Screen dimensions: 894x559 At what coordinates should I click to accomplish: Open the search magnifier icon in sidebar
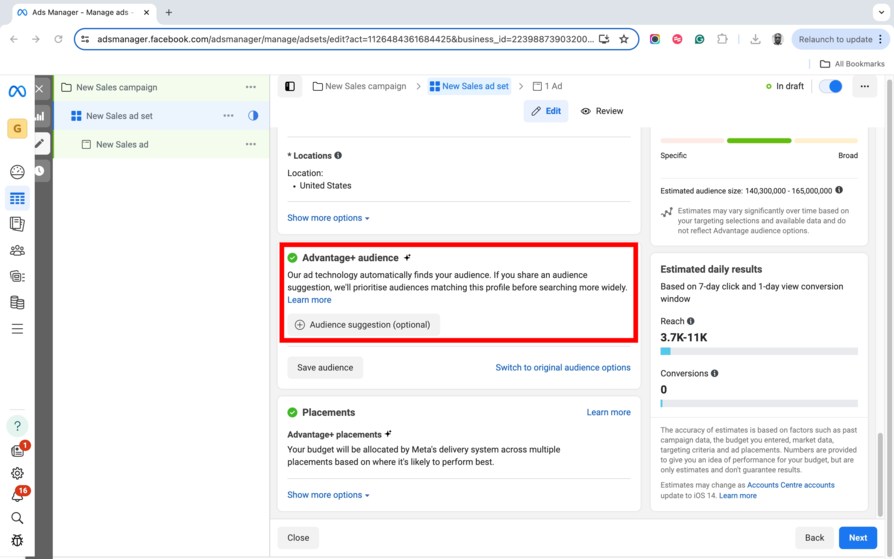[17, 517]
